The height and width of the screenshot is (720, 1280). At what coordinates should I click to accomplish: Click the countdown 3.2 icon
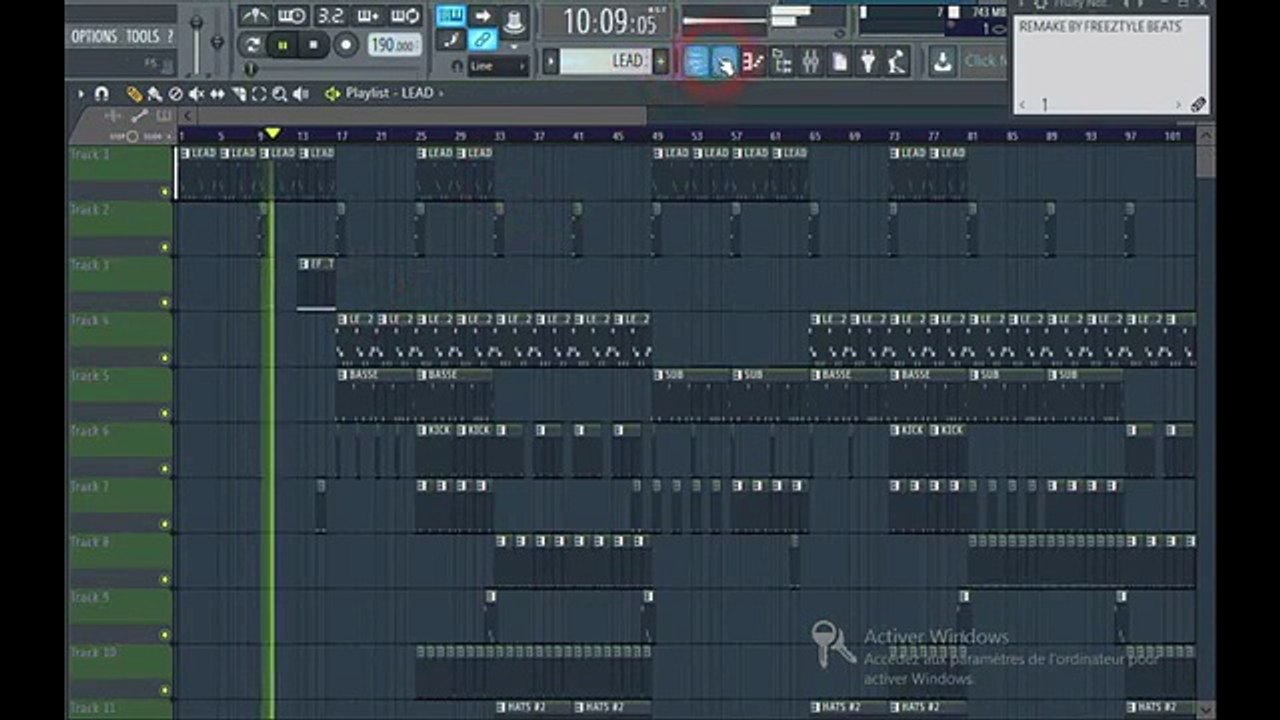click(x=330, y=16)
